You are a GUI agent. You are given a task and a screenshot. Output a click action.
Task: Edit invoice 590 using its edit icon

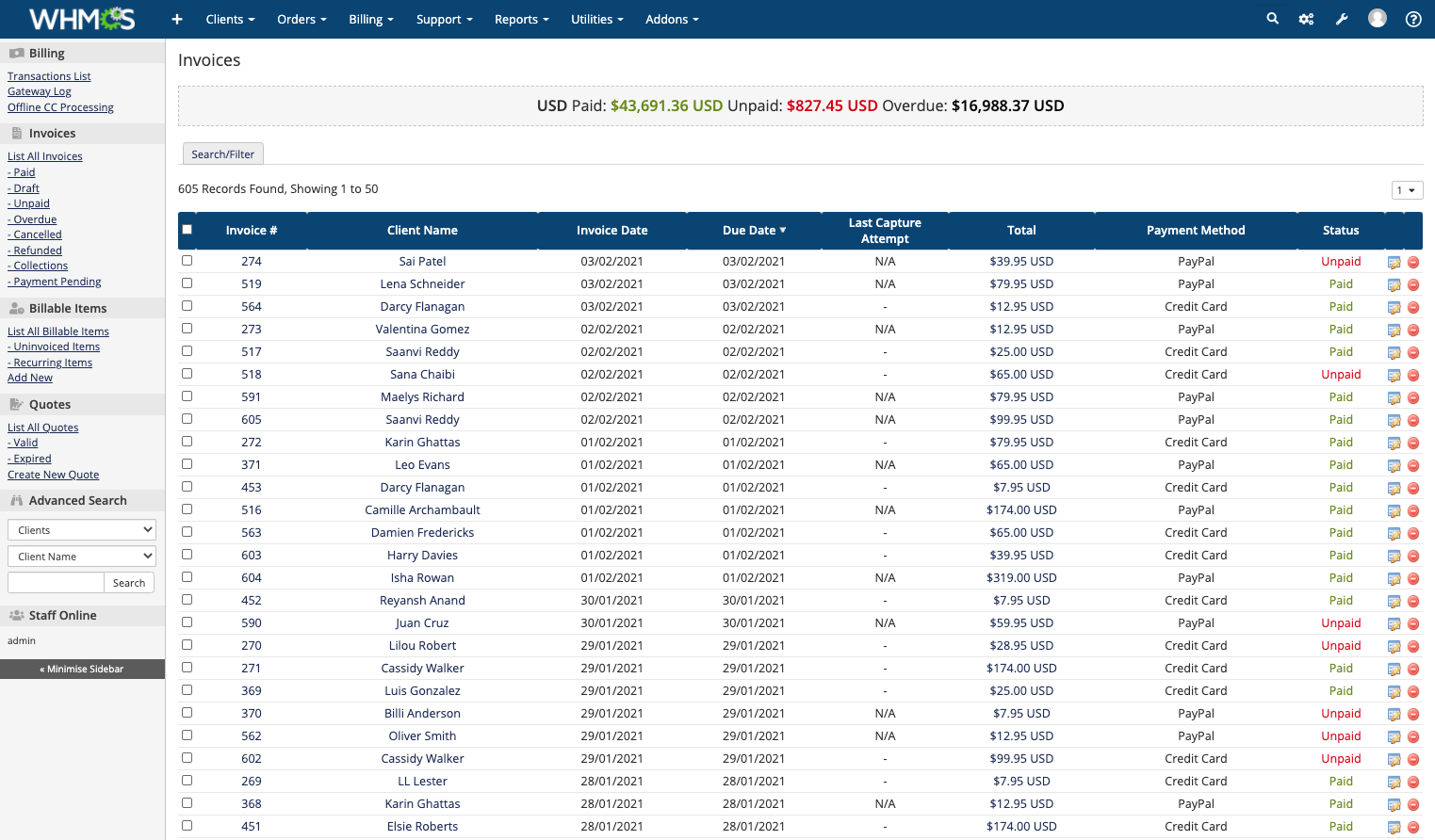pyautogui.click(x=1394, y=623)
